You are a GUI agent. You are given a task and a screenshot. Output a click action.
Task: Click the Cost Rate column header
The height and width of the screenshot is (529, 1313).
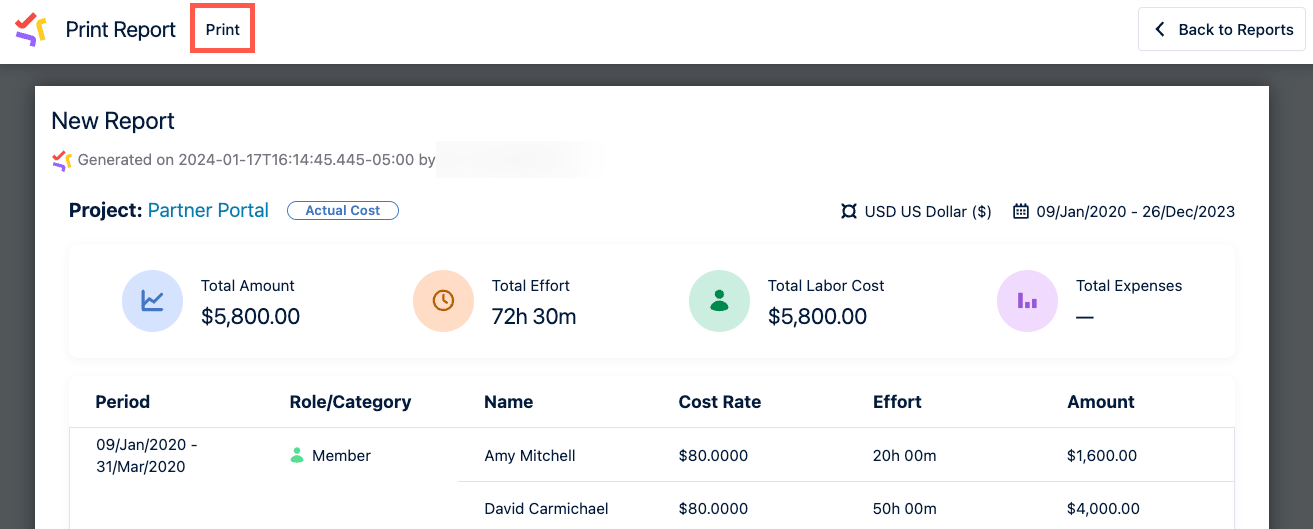coord(719,402)
